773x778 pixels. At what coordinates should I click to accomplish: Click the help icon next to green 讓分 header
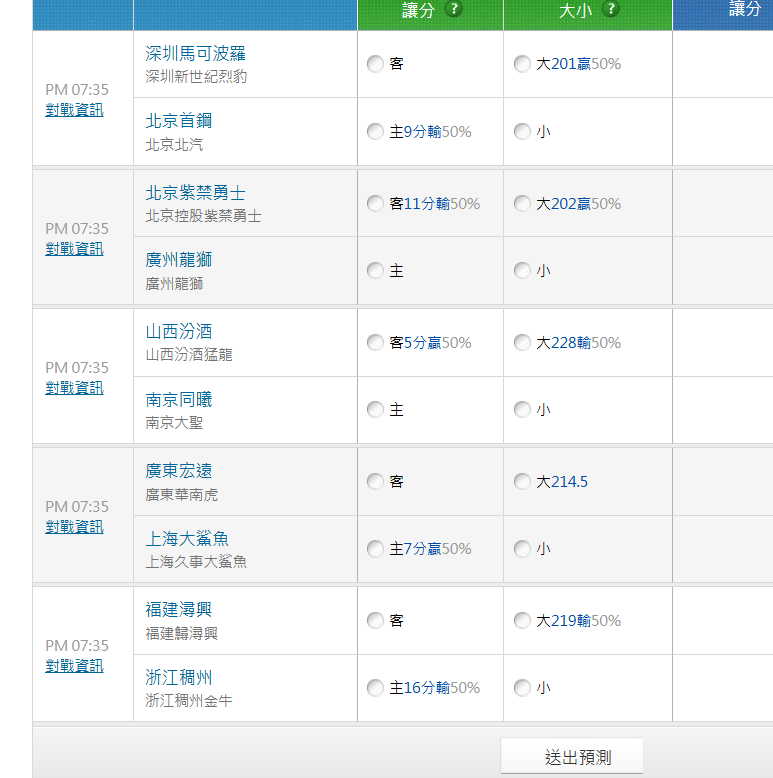point(454,9)
